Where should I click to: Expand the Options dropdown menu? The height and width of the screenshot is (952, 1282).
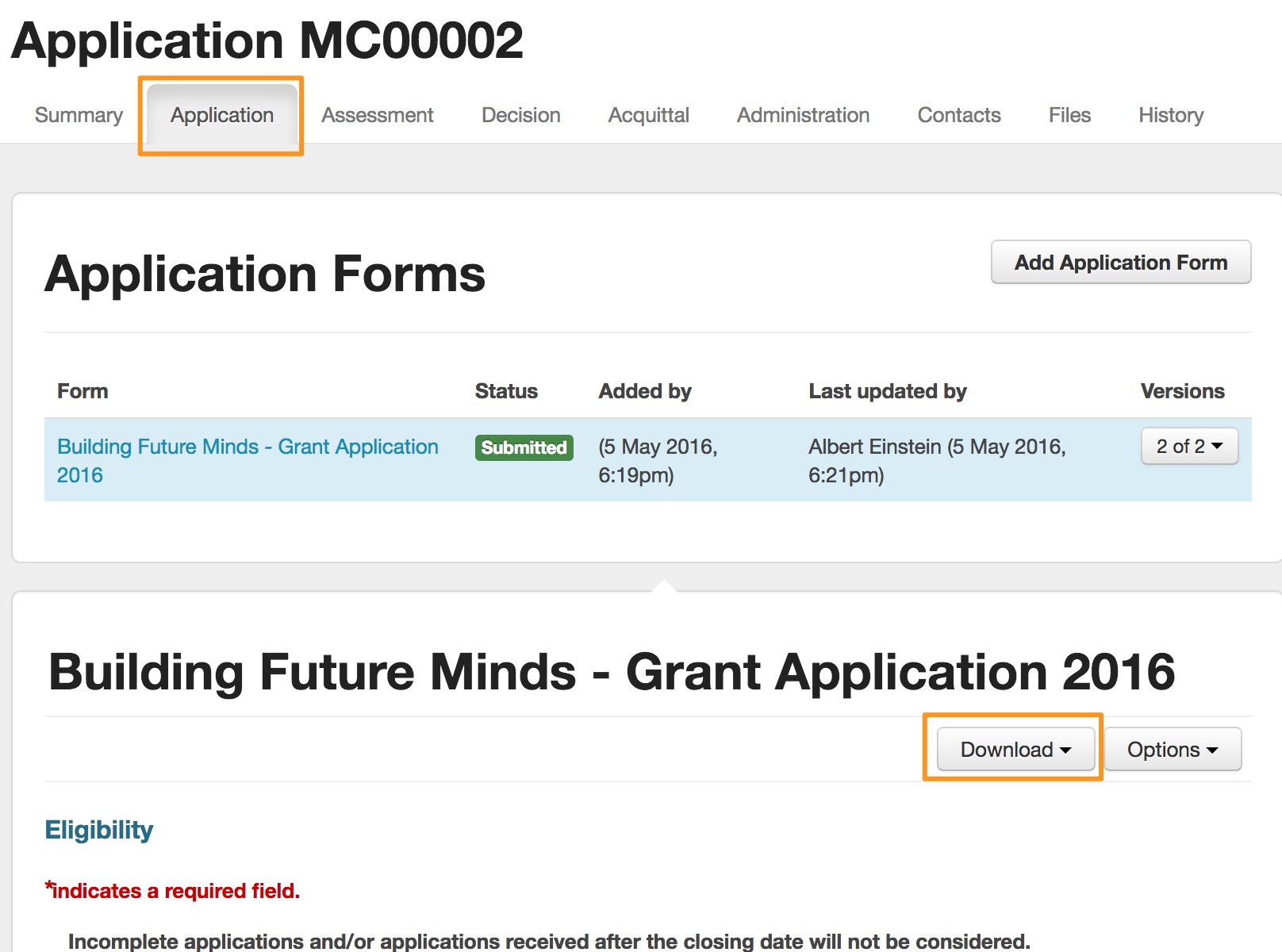[1172, 750]
